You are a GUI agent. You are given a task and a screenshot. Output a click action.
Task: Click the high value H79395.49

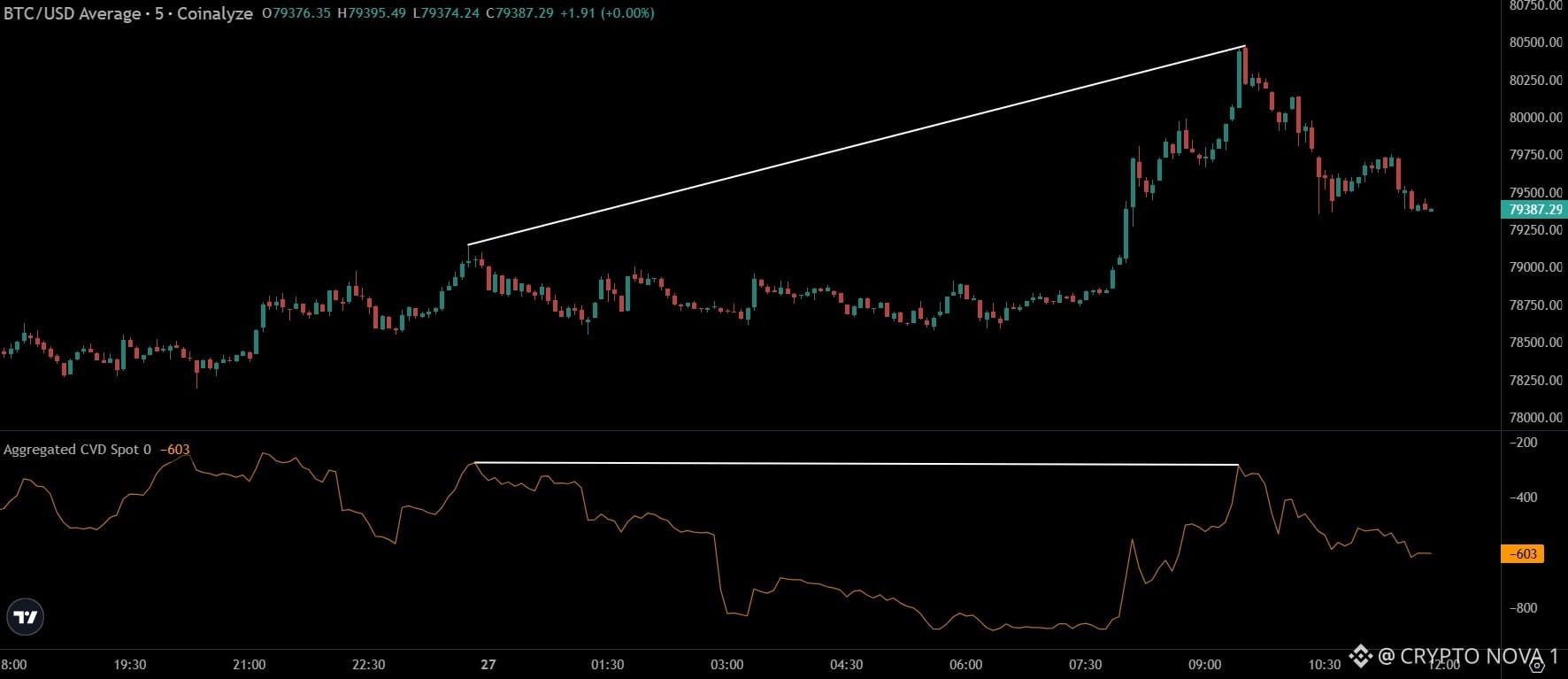tap(373, 13)
